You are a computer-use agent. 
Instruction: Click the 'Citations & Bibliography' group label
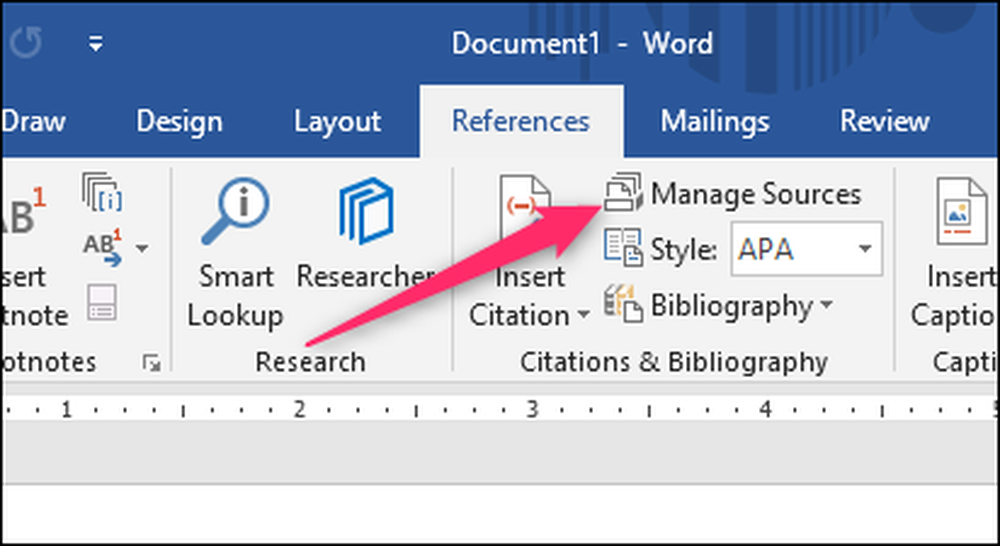pos(673,362)
